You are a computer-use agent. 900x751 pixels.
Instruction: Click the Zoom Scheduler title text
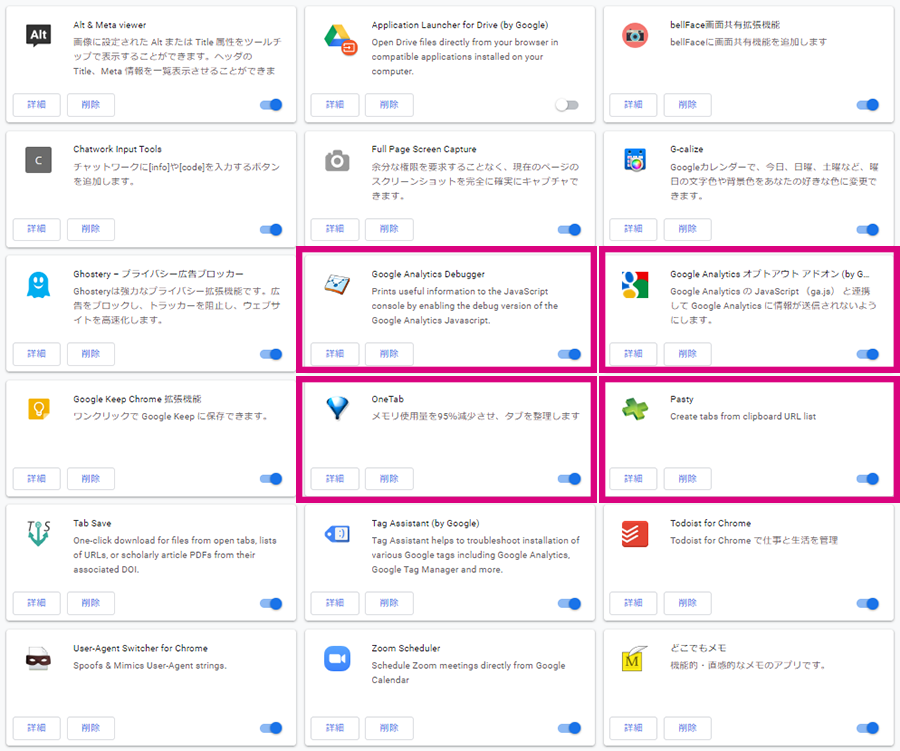pos(406,648)
